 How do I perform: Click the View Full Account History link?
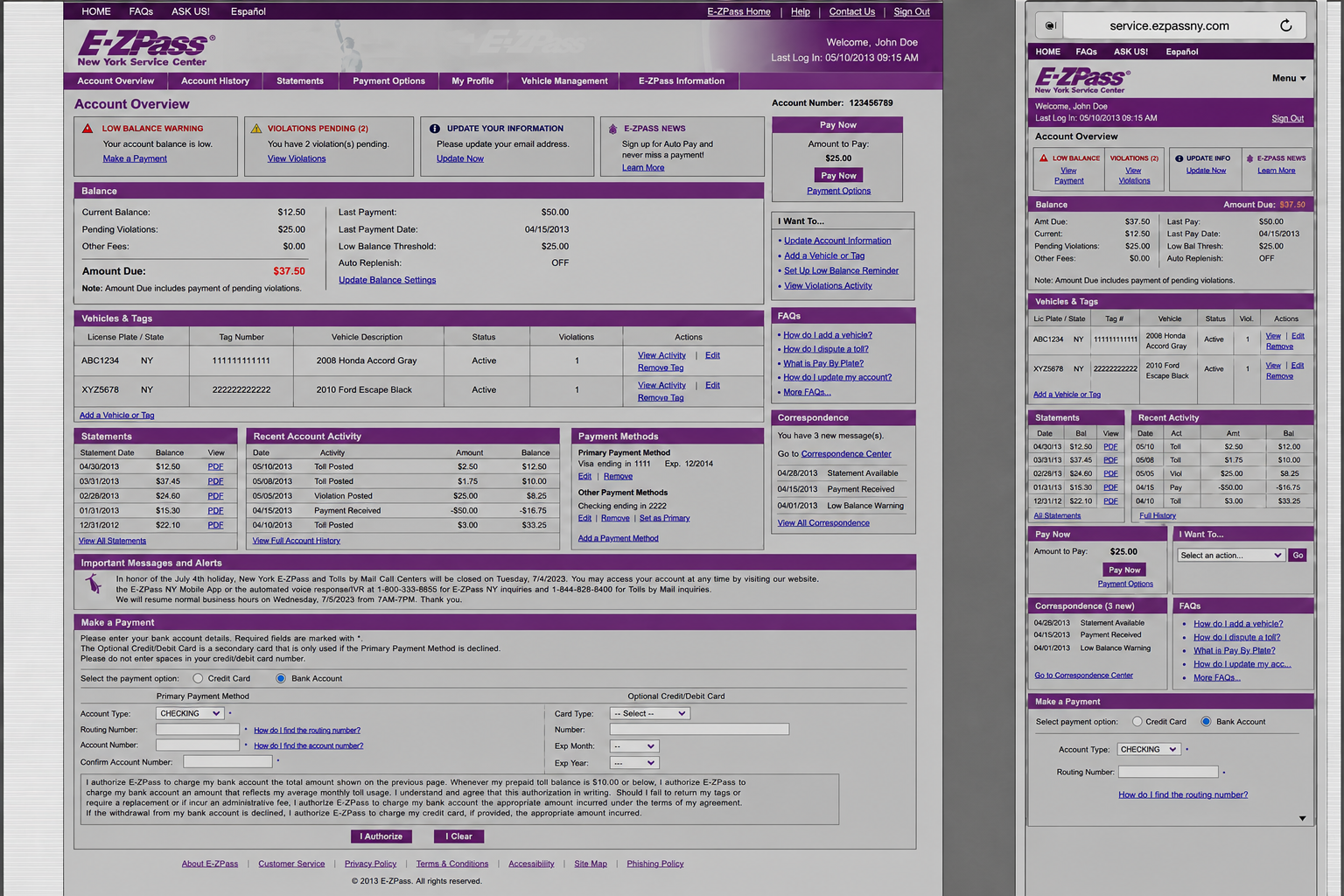point(297,541)
